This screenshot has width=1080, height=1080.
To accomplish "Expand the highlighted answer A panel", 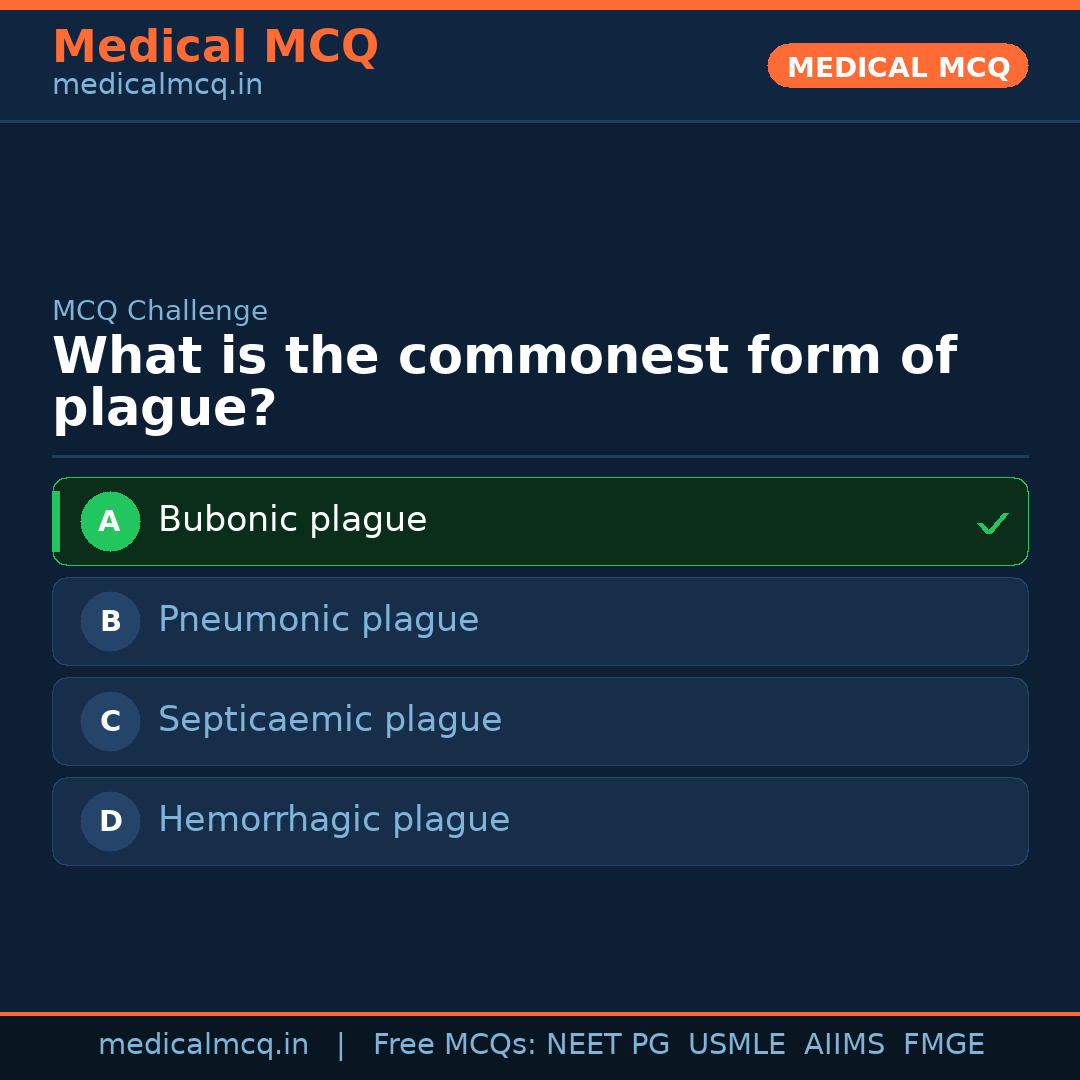I will point(540,521).
